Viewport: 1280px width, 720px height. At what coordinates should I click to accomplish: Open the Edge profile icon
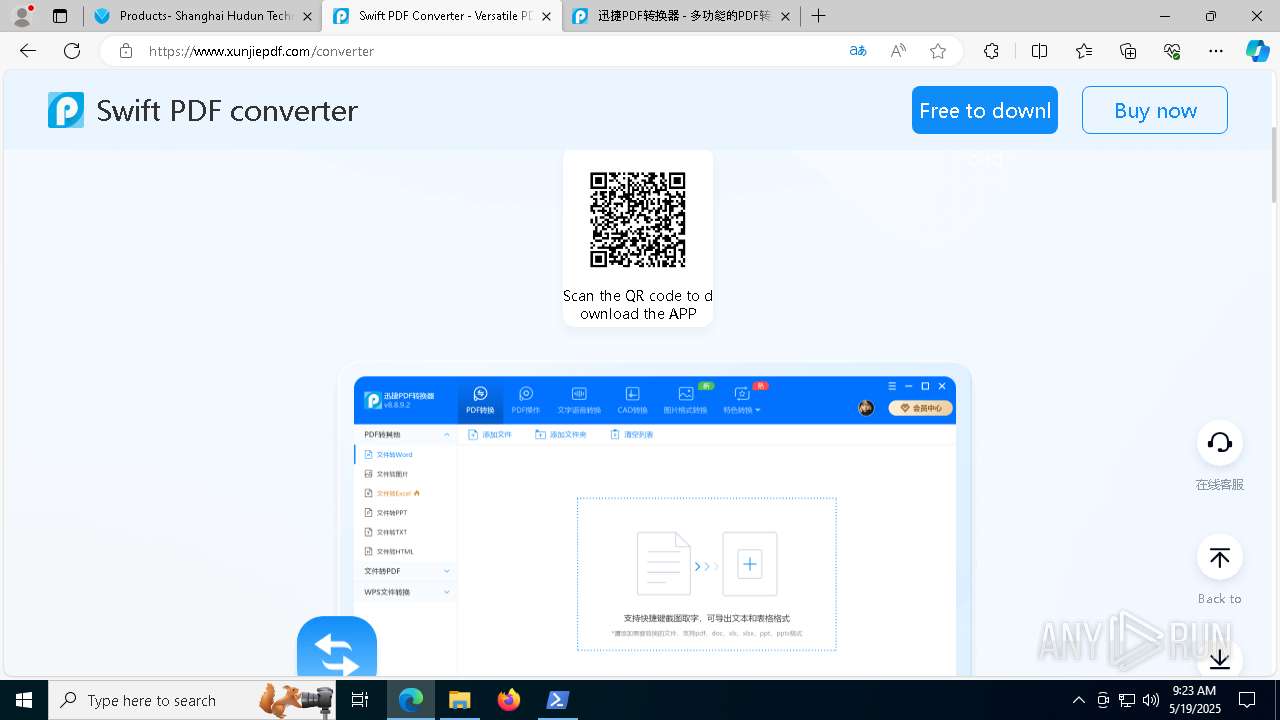pyautogui.click(x=22, y=16)
